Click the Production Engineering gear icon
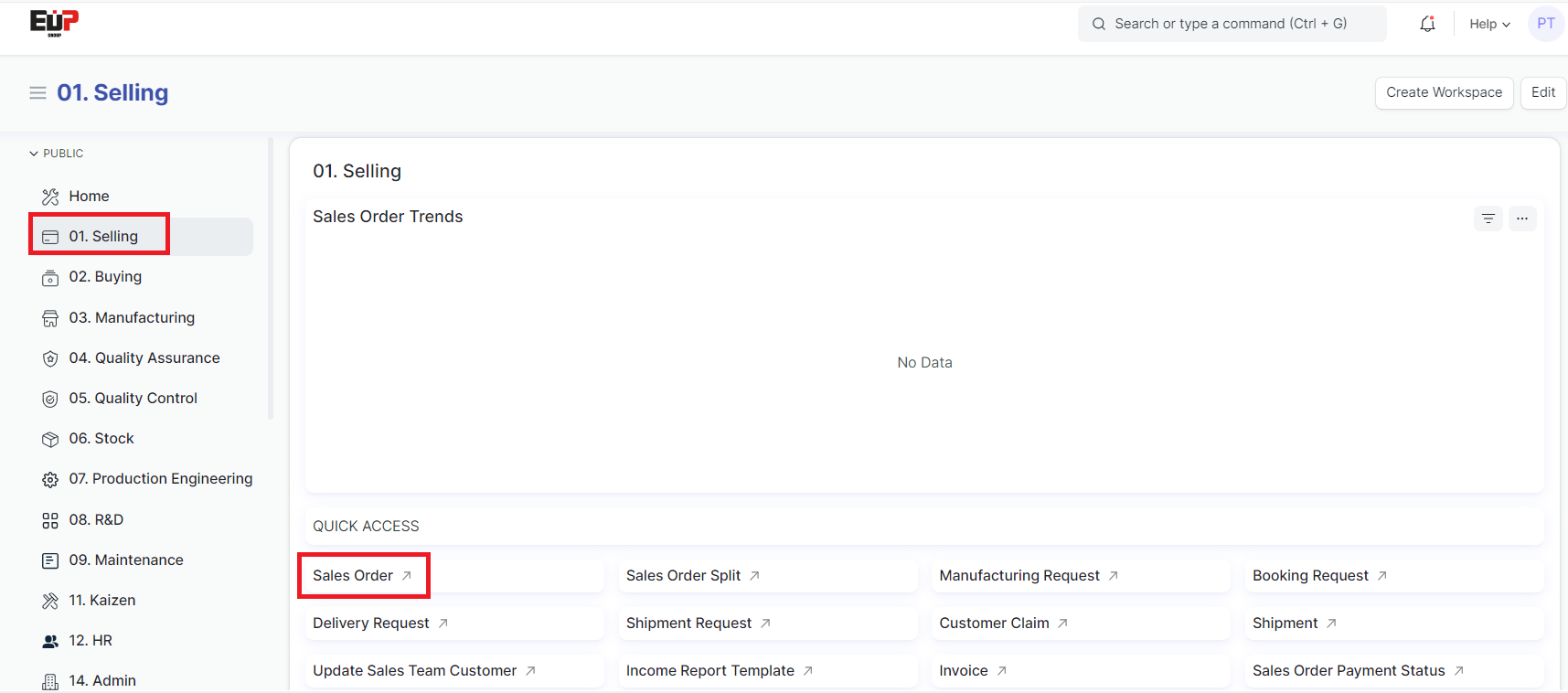 tap(50, 479)
